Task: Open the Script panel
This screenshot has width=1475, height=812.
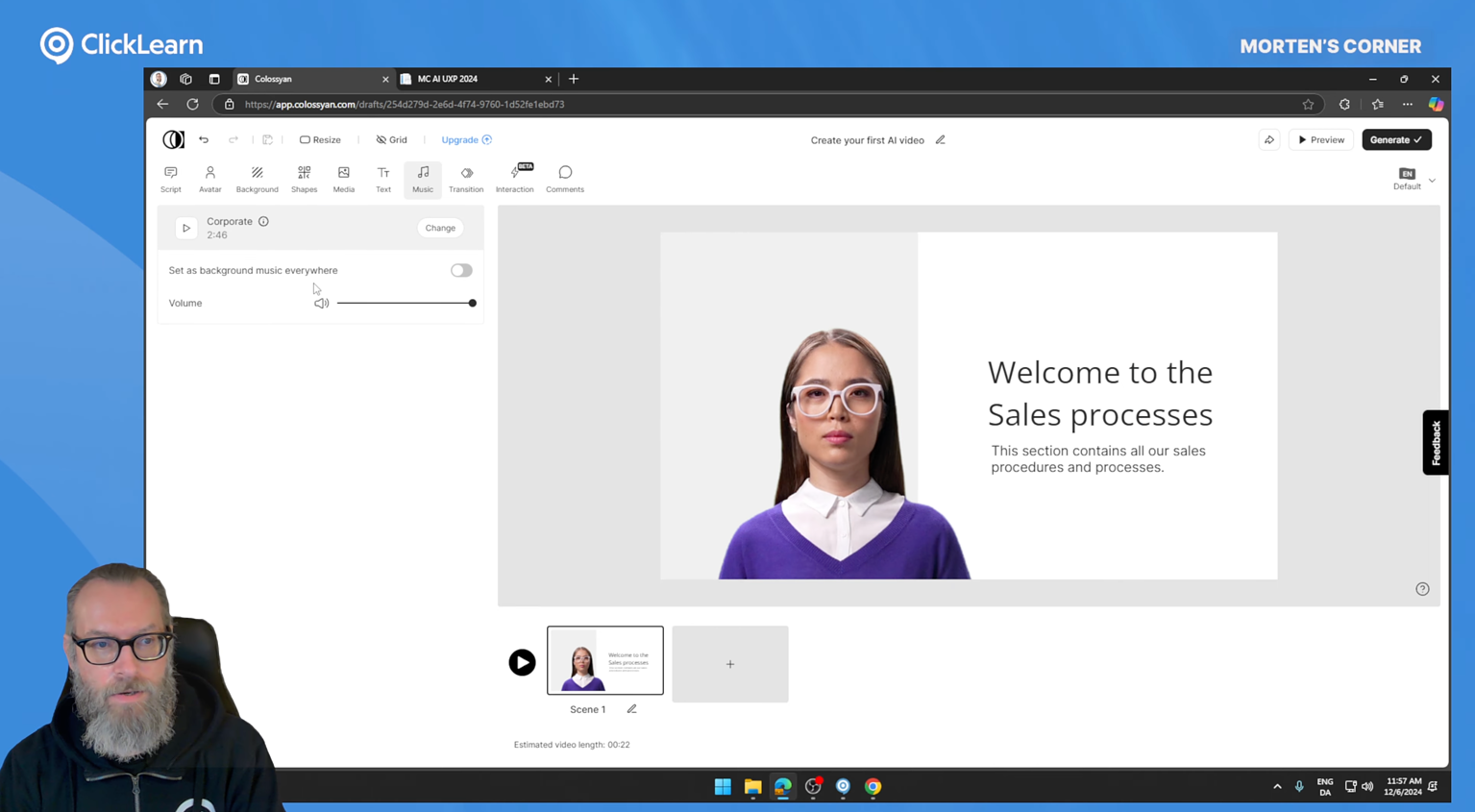Action: 170,179
